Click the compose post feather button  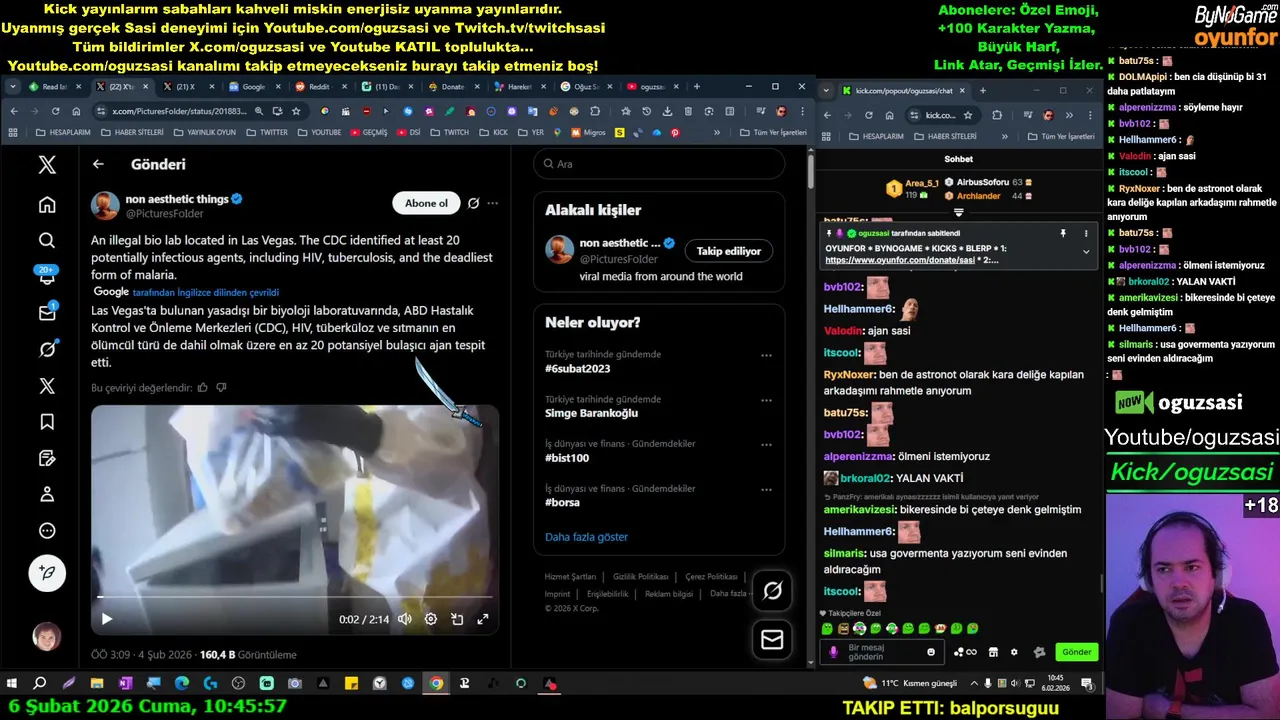(47, 573)
